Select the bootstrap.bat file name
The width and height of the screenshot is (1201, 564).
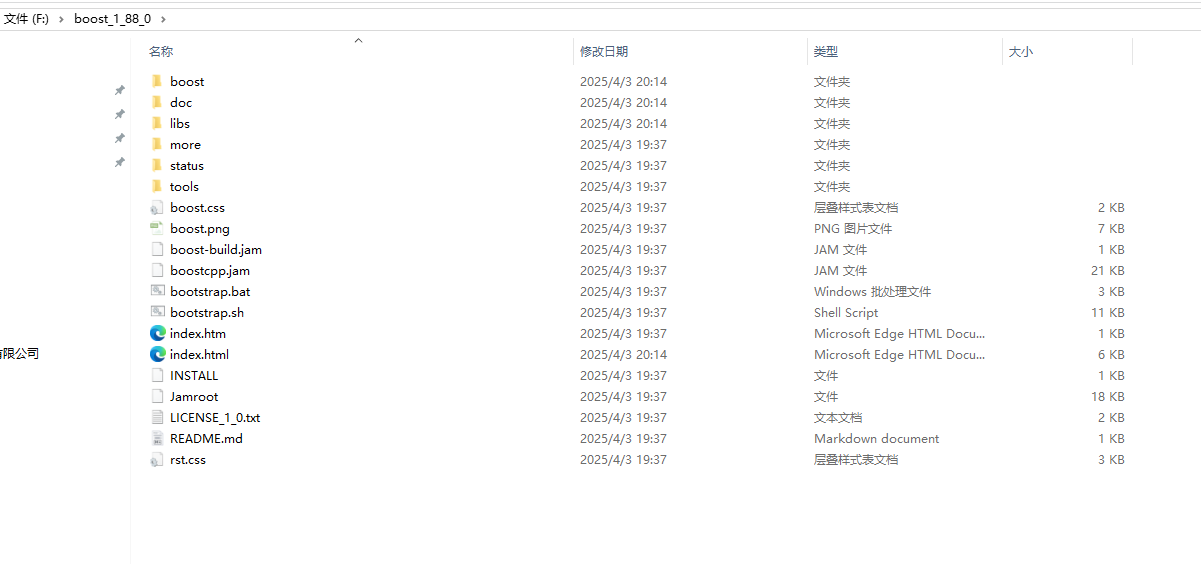[210, 292]
